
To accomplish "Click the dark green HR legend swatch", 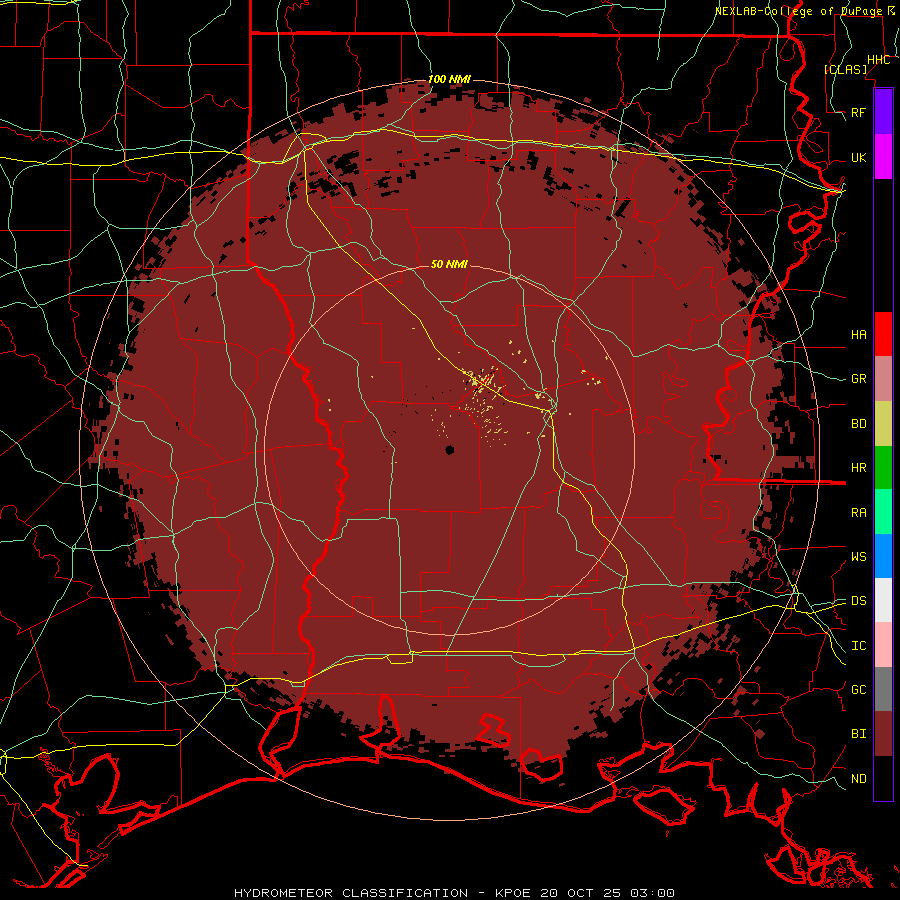I will coord(883,468).
